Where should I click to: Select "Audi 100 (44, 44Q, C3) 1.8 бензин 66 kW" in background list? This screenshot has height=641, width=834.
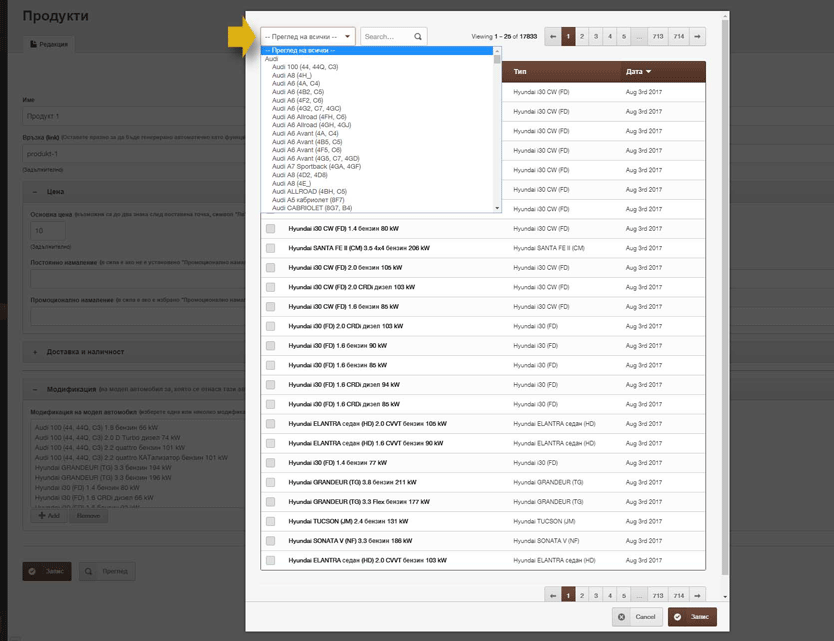coord(96,428)
